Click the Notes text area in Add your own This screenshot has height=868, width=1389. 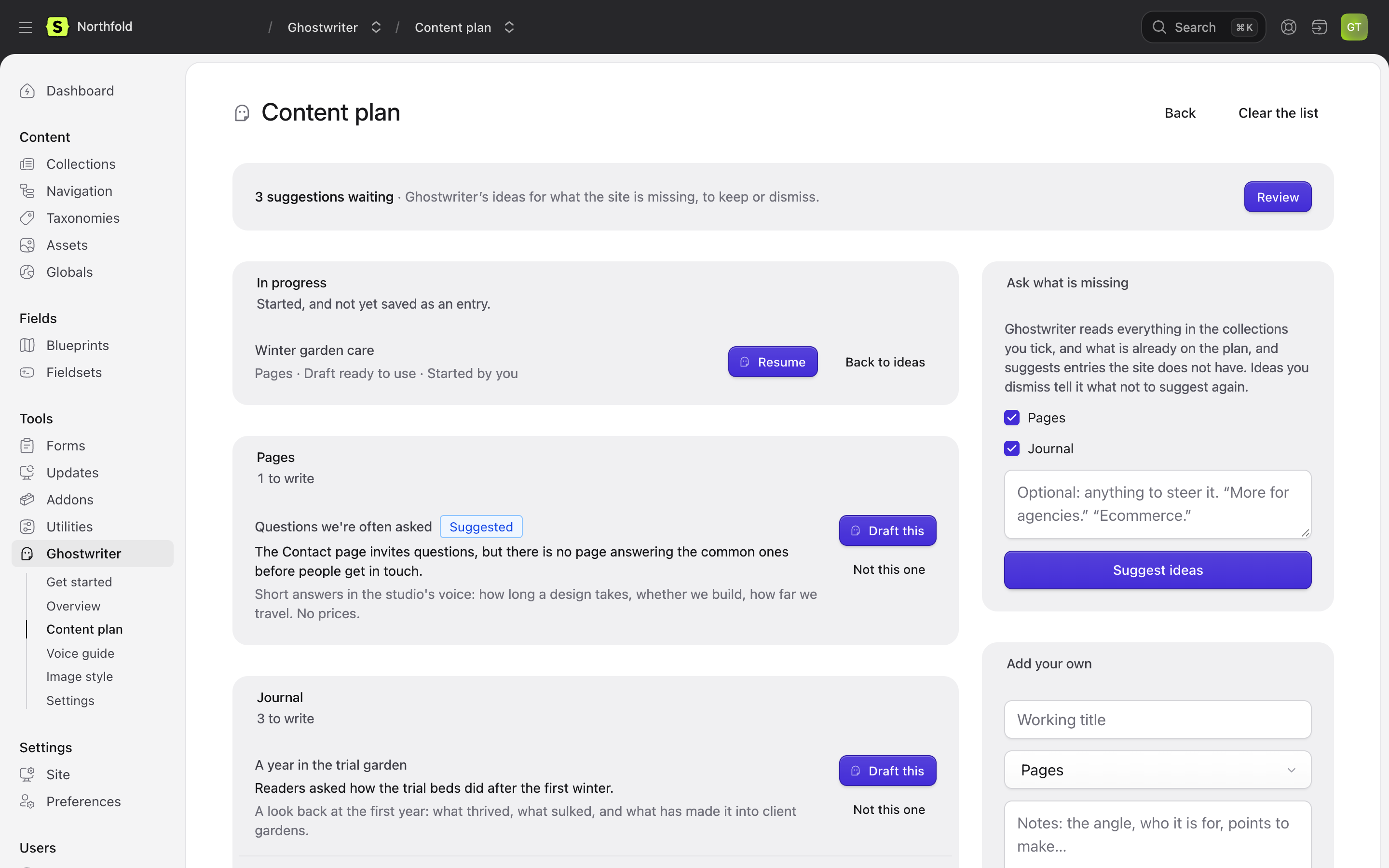[x=1157, y=835]
